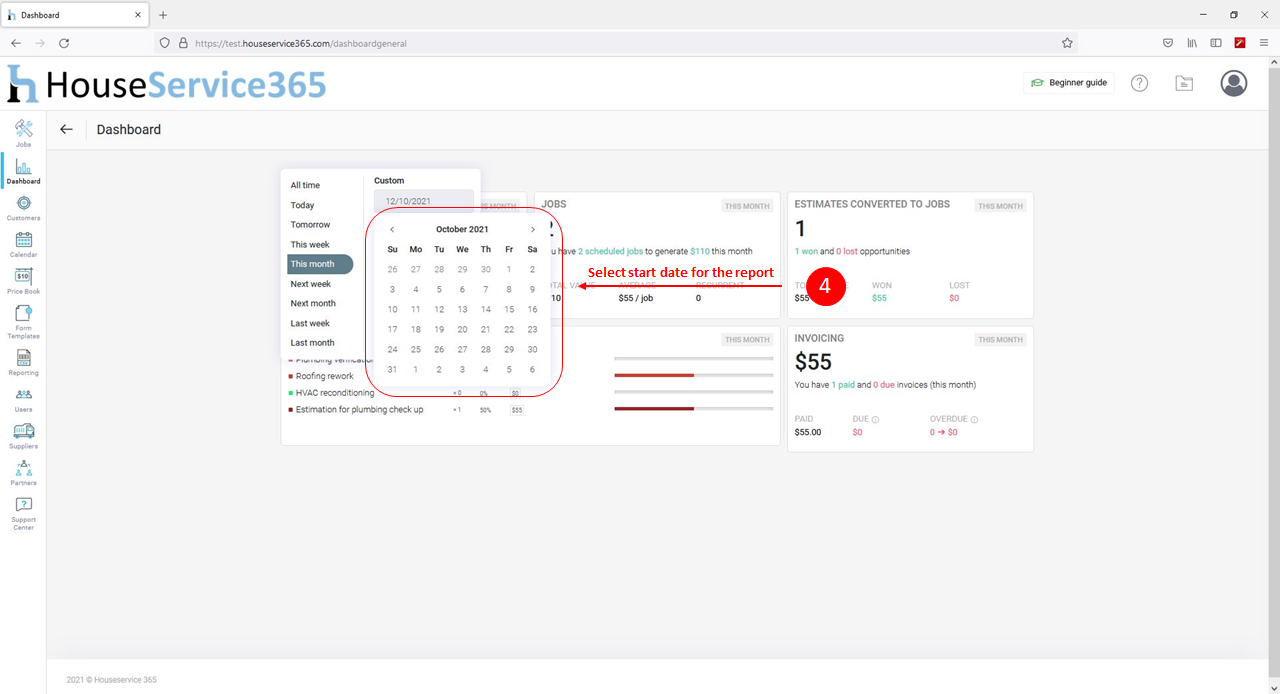Go back in browser history

pyautogui.click(x=16, y=43)
